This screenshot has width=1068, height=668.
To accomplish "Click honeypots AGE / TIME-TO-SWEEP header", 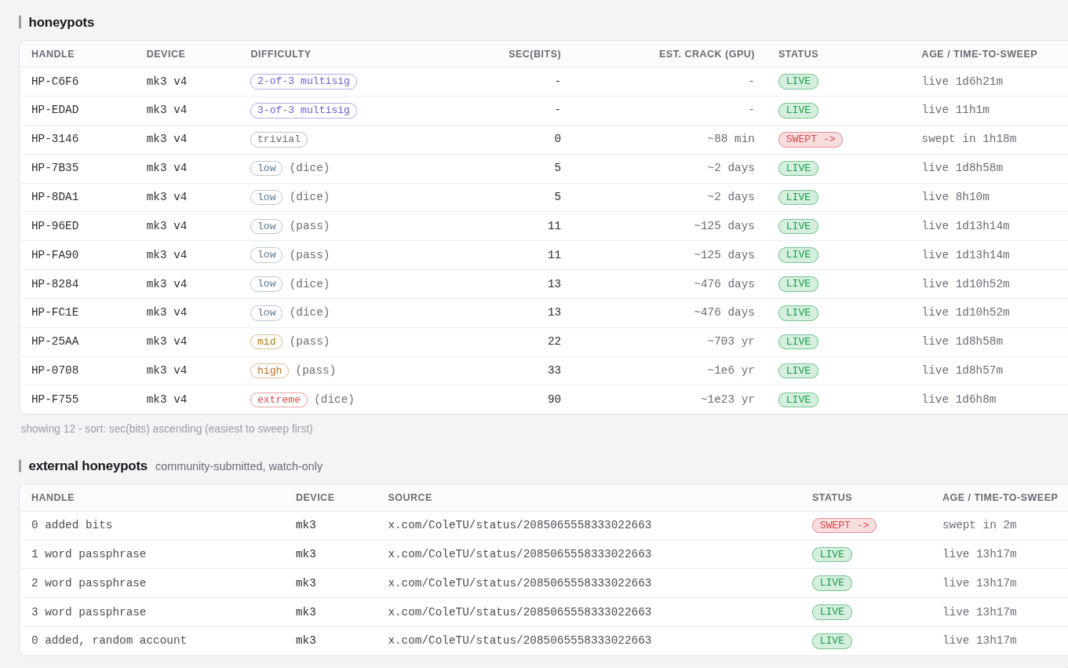I will click(979, 54).
